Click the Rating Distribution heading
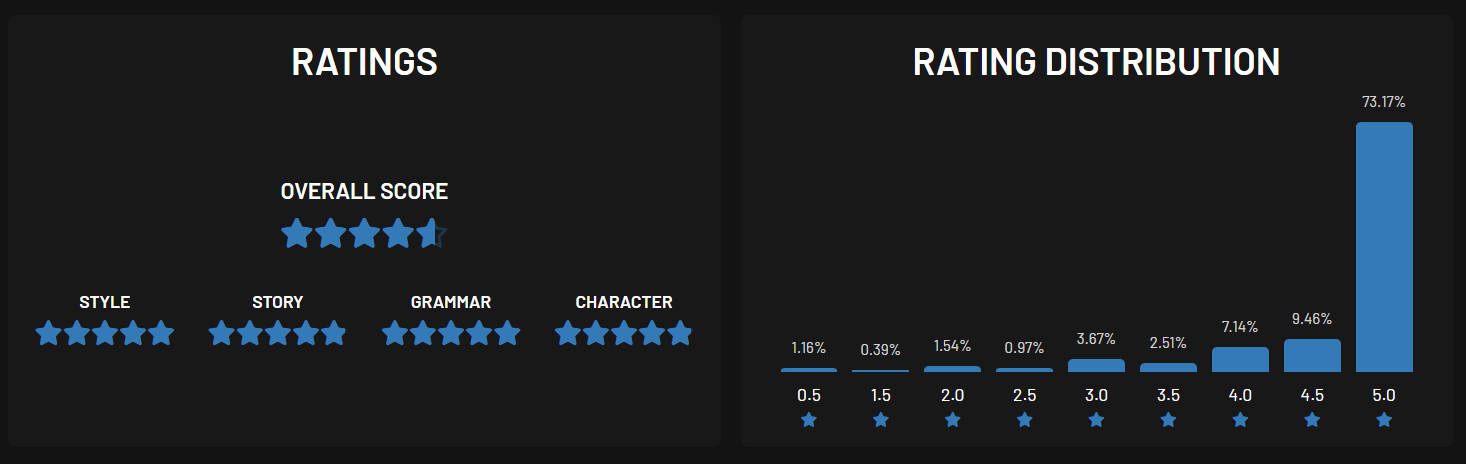The width and height of the screenshot is (1466, 464). (1096, 62)
